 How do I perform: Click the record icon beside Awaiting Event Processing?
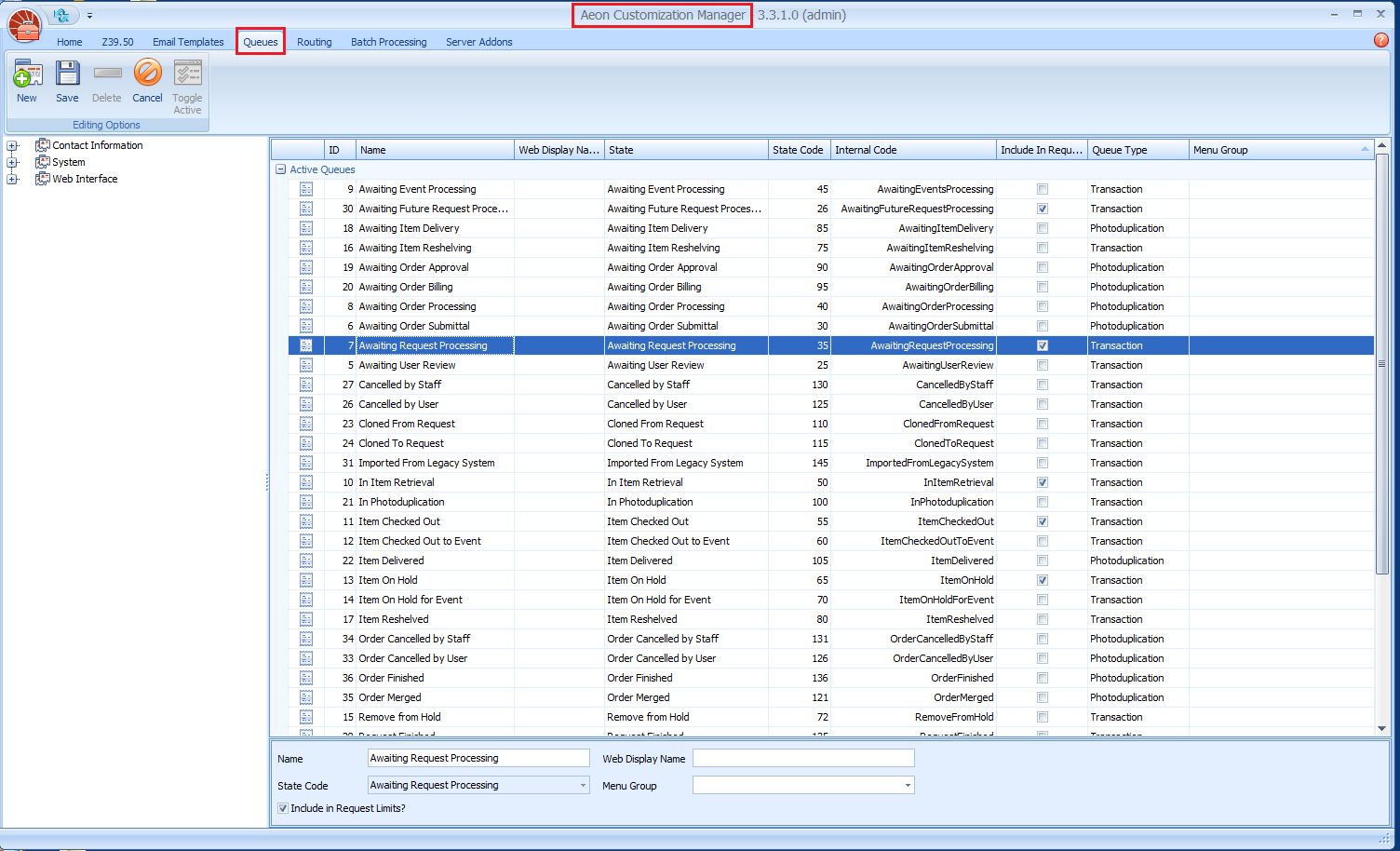tap(306, 189)
